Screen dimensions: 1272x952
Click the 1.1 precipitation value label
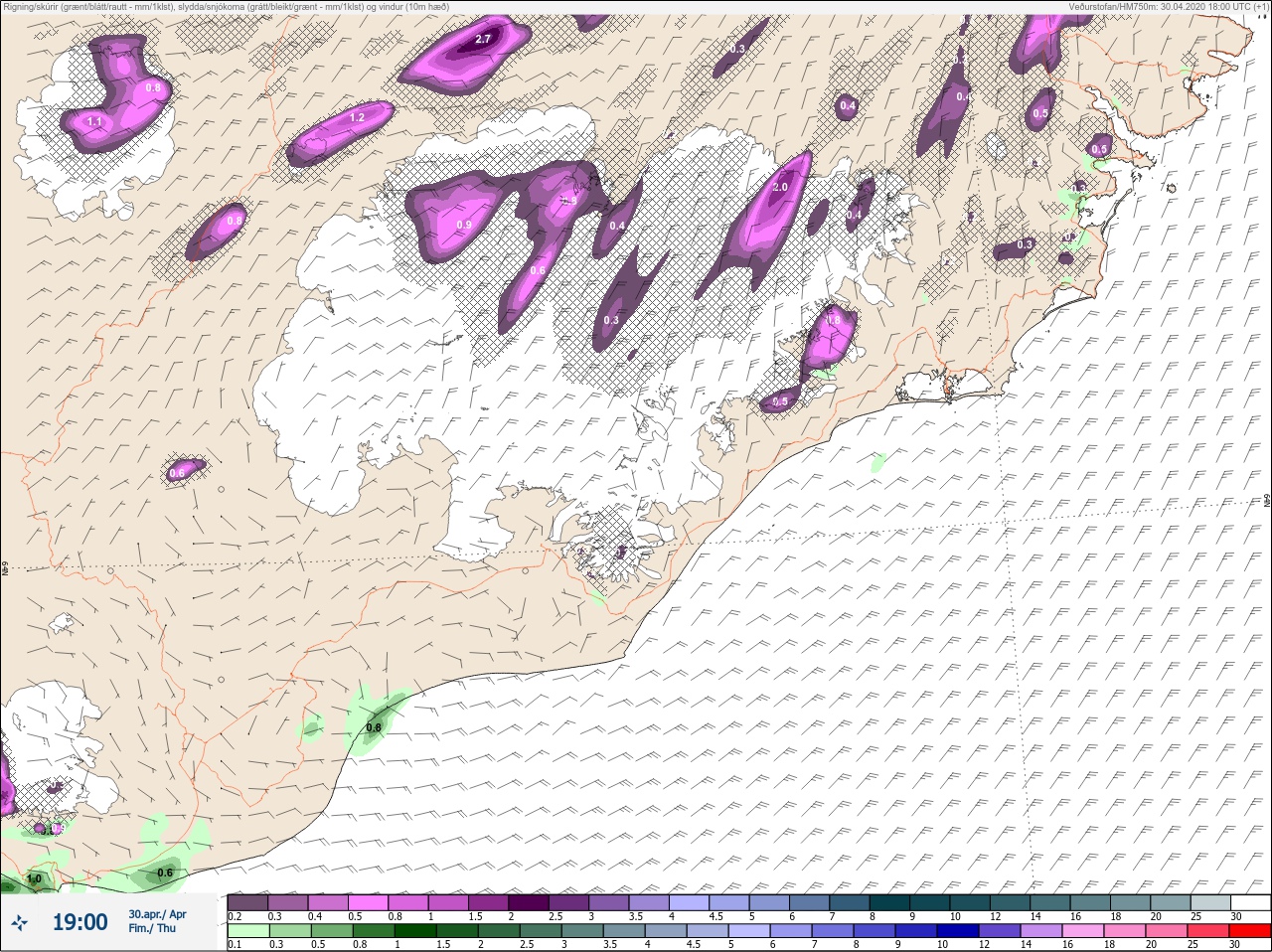[x=95, y=122]
